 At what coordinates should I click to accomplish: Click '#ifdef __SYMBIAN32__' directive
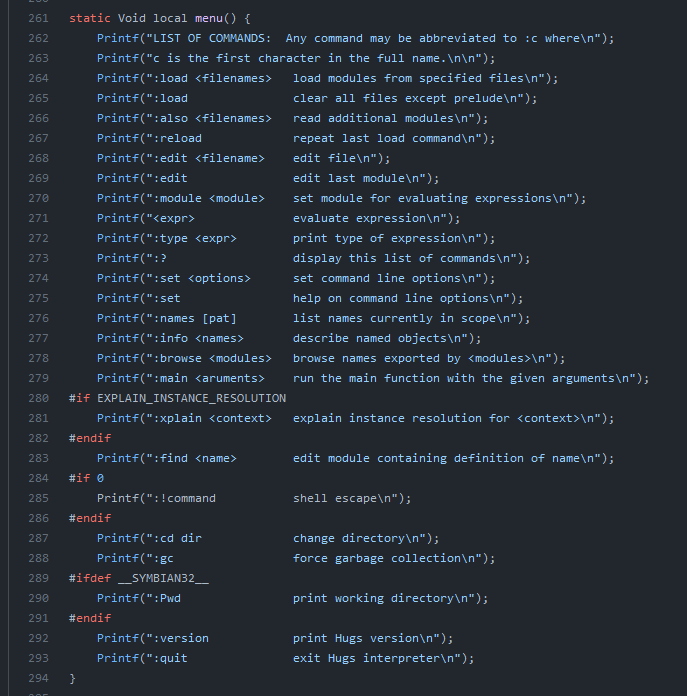(x=139, y=578)
